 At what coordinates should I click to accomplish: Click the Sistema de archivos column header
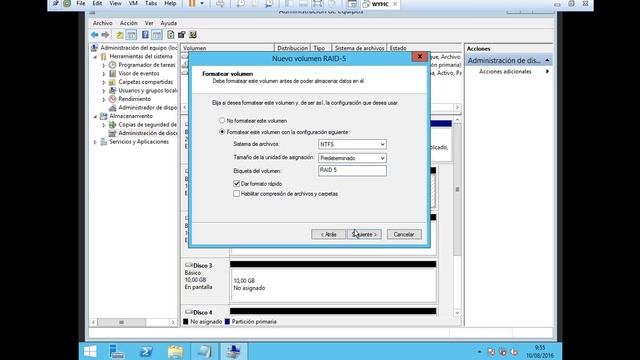point(359,48)
